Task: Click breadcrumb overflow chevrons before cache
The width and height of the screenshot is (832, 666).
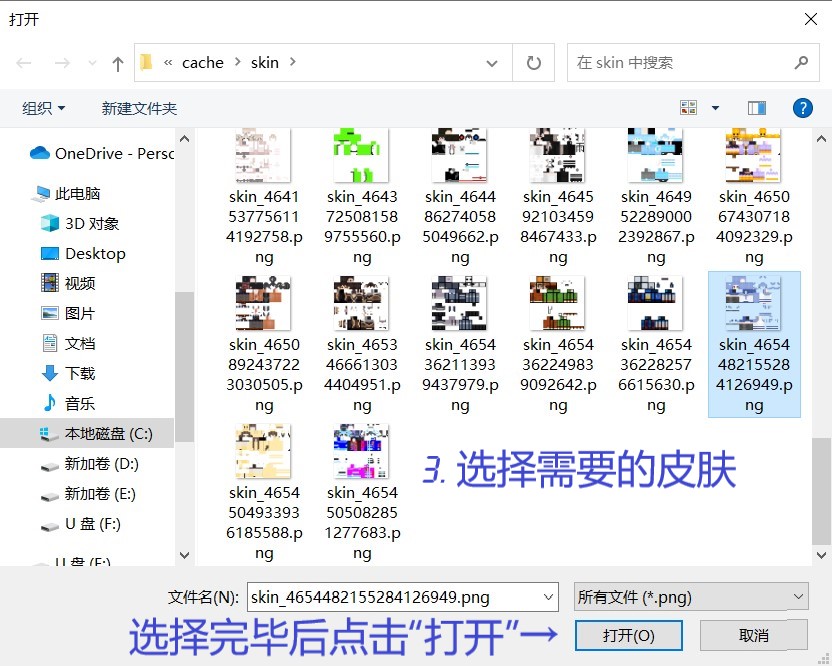Action: 168,63
